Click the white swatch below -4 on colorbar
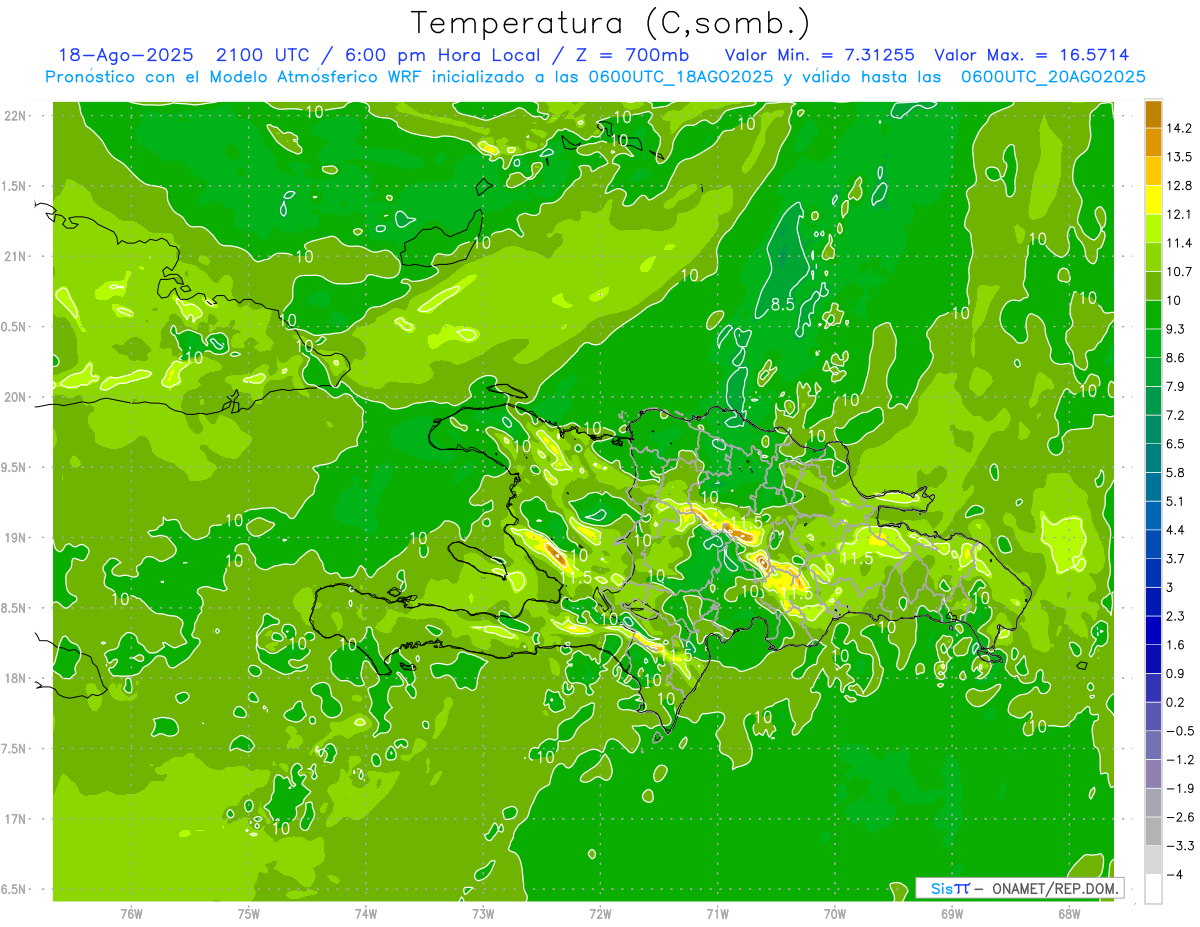This screenshot has width=1200, height=927. (1153, 888)
